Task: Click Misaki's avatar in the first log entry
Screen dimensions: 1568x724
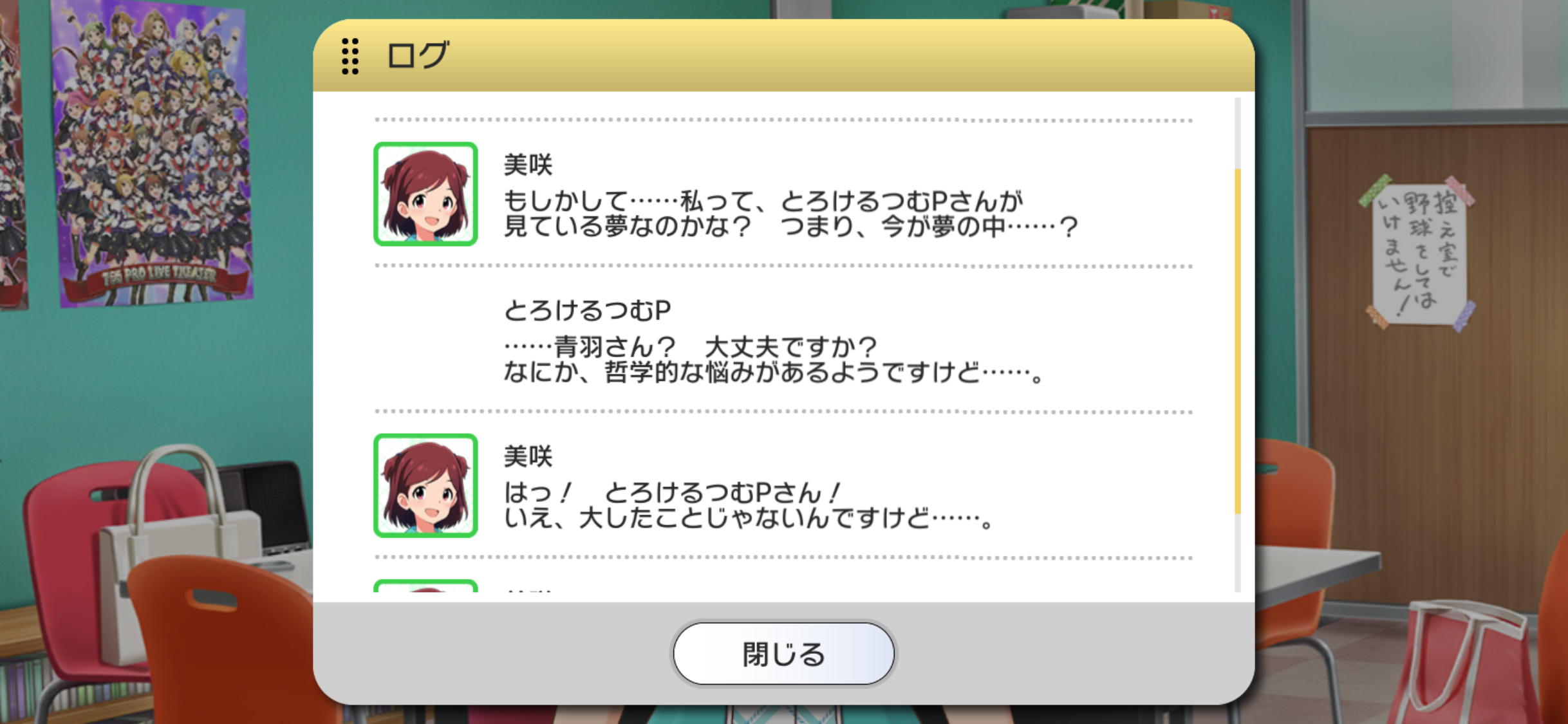Action: point(425,194)
